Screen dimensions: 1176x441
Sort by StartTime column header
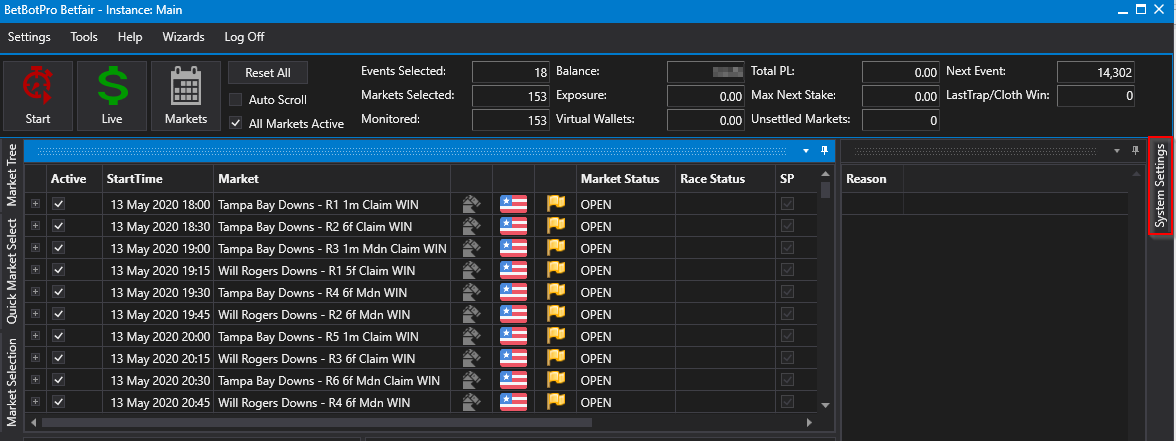[x=158, y=179]
